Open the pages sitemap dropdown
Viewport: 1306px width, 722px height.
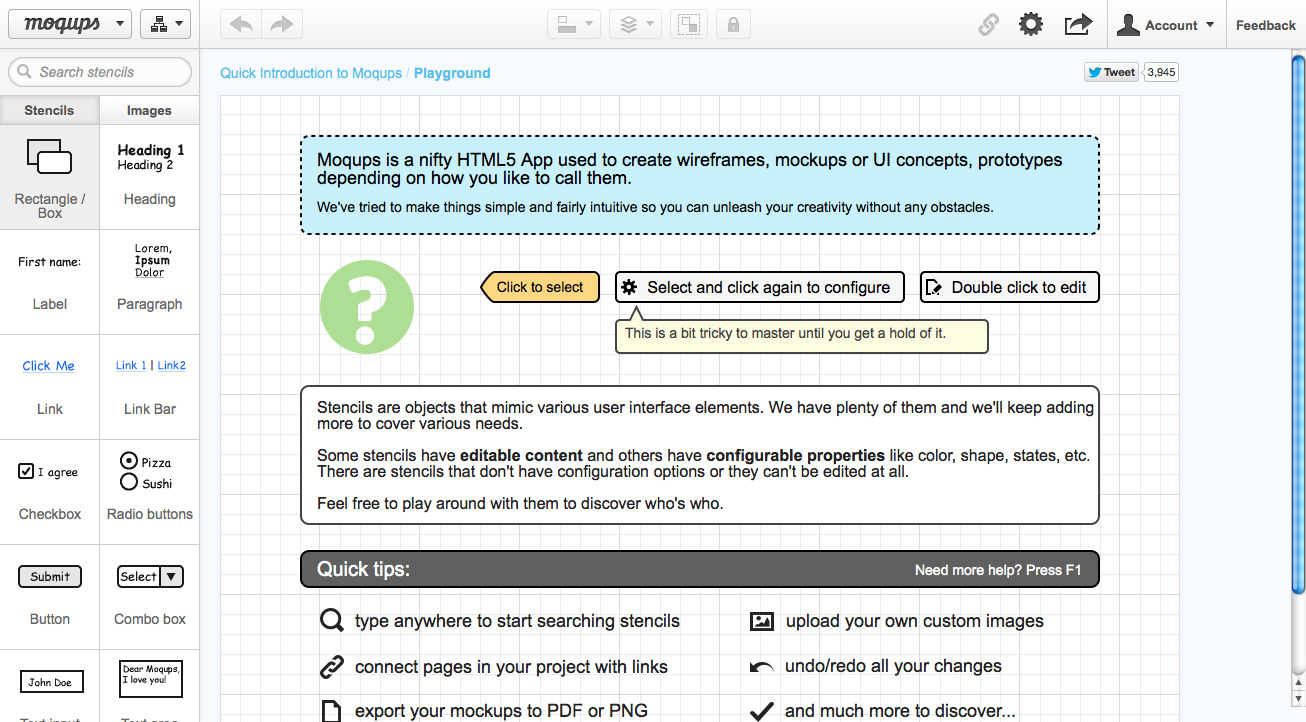[x=165, y=24]
